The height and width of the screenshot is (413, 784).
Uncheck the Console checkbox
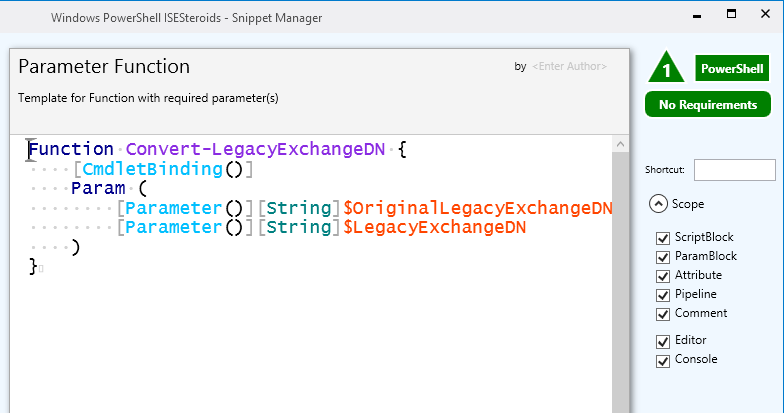tap(662, 360)
